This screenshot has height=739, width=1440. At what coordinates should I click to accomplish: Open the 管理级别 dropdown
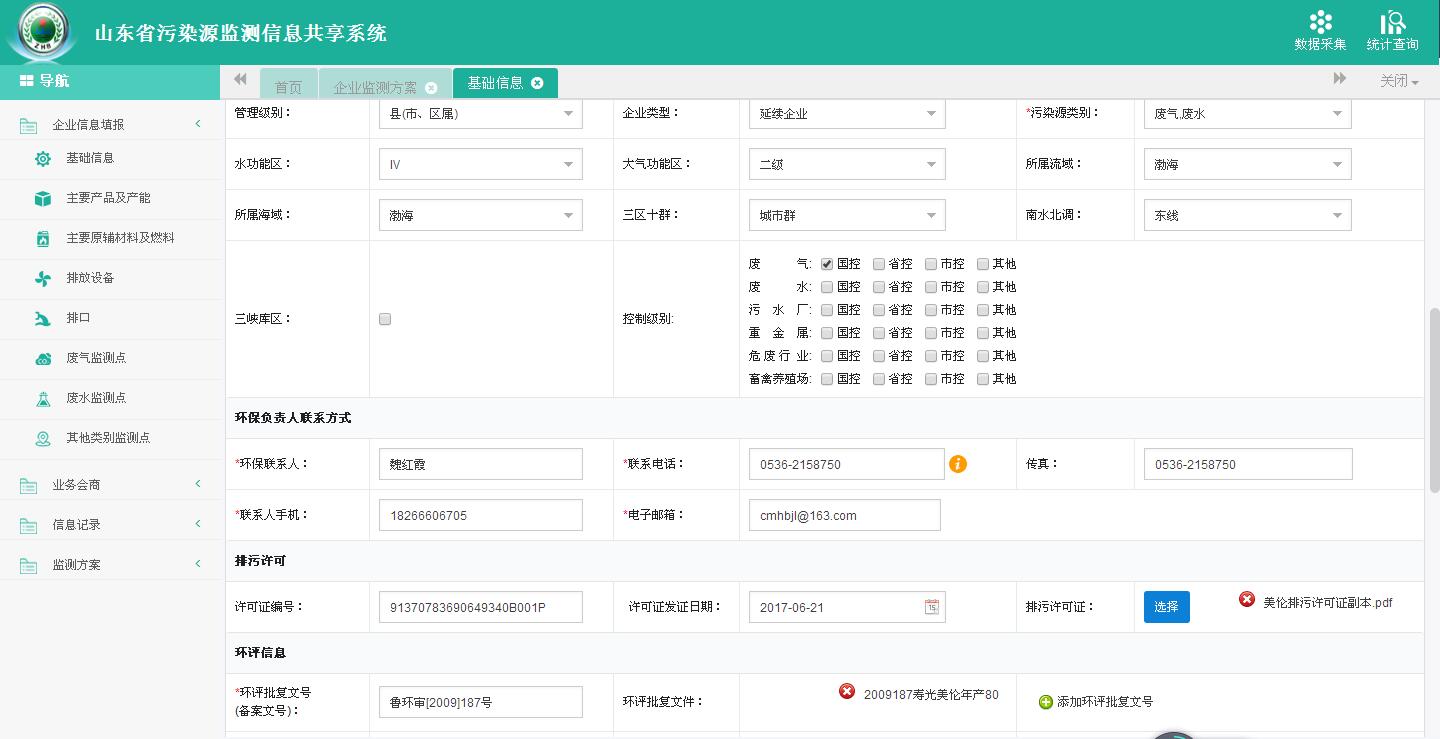pyautogui.click(x=480, y=114)
